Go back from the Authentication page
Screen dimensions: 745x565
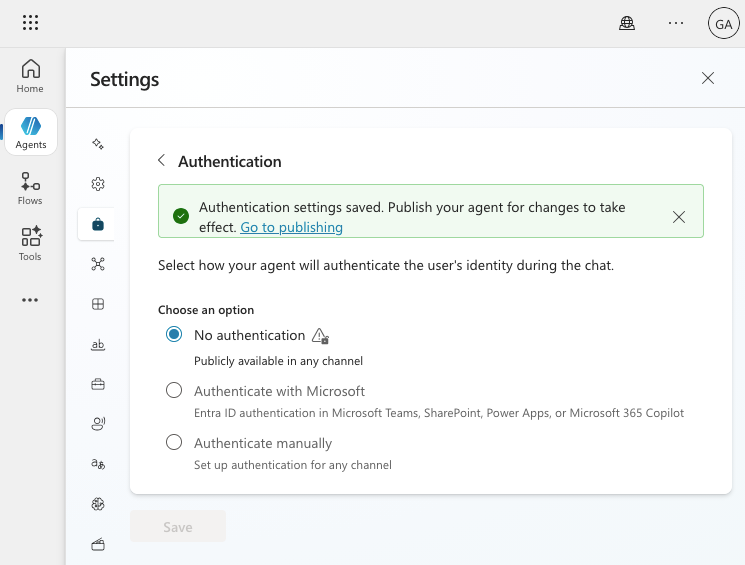pos(161,160)
